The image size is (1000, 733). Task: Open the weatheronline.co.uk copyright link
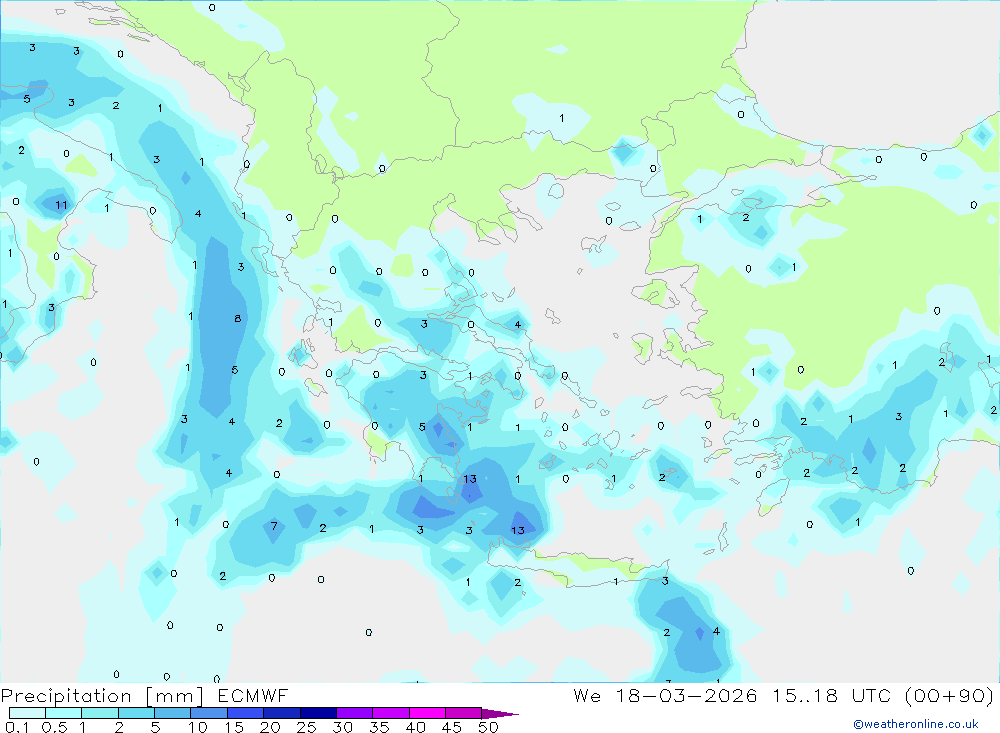click(916, 724)
